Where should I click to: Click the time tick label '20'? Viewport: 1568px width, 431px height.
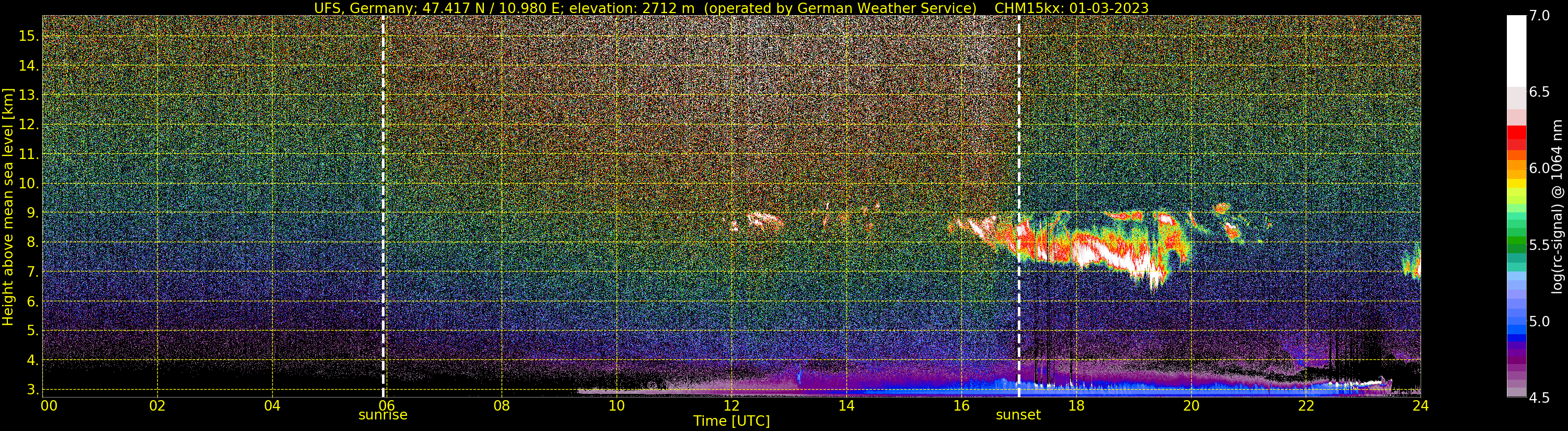tap(1191, 405)
